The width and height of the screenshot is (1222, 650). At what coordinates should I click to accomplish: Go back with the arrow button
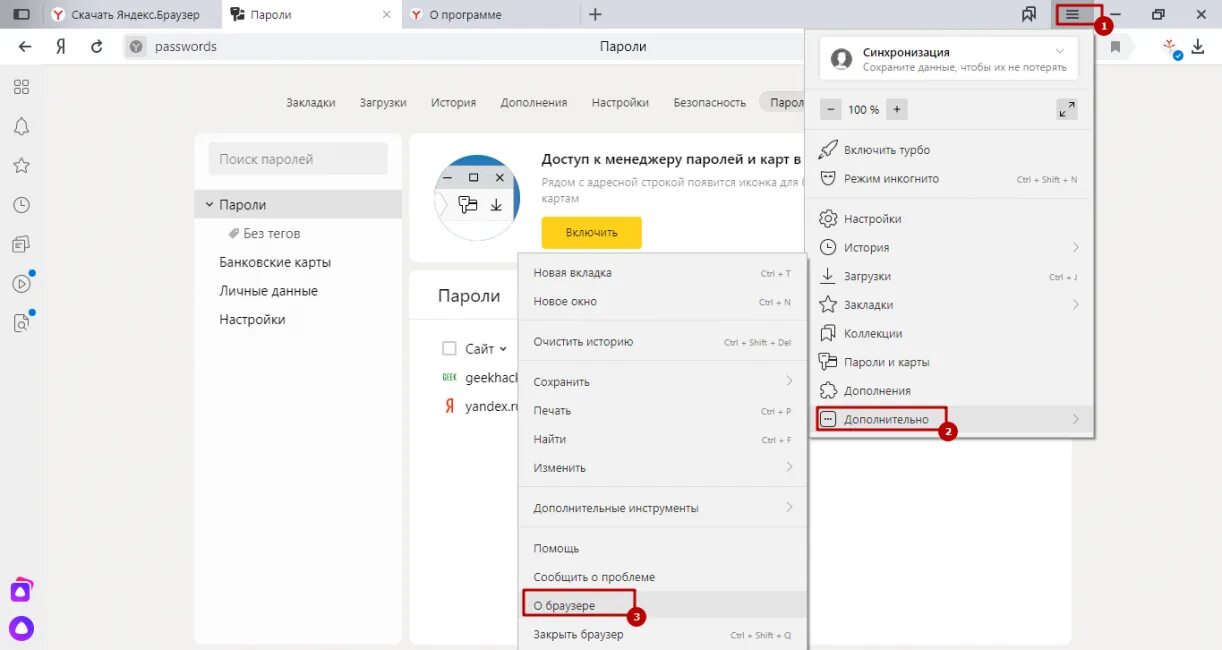pyautogui.click(x=25, y=46)
